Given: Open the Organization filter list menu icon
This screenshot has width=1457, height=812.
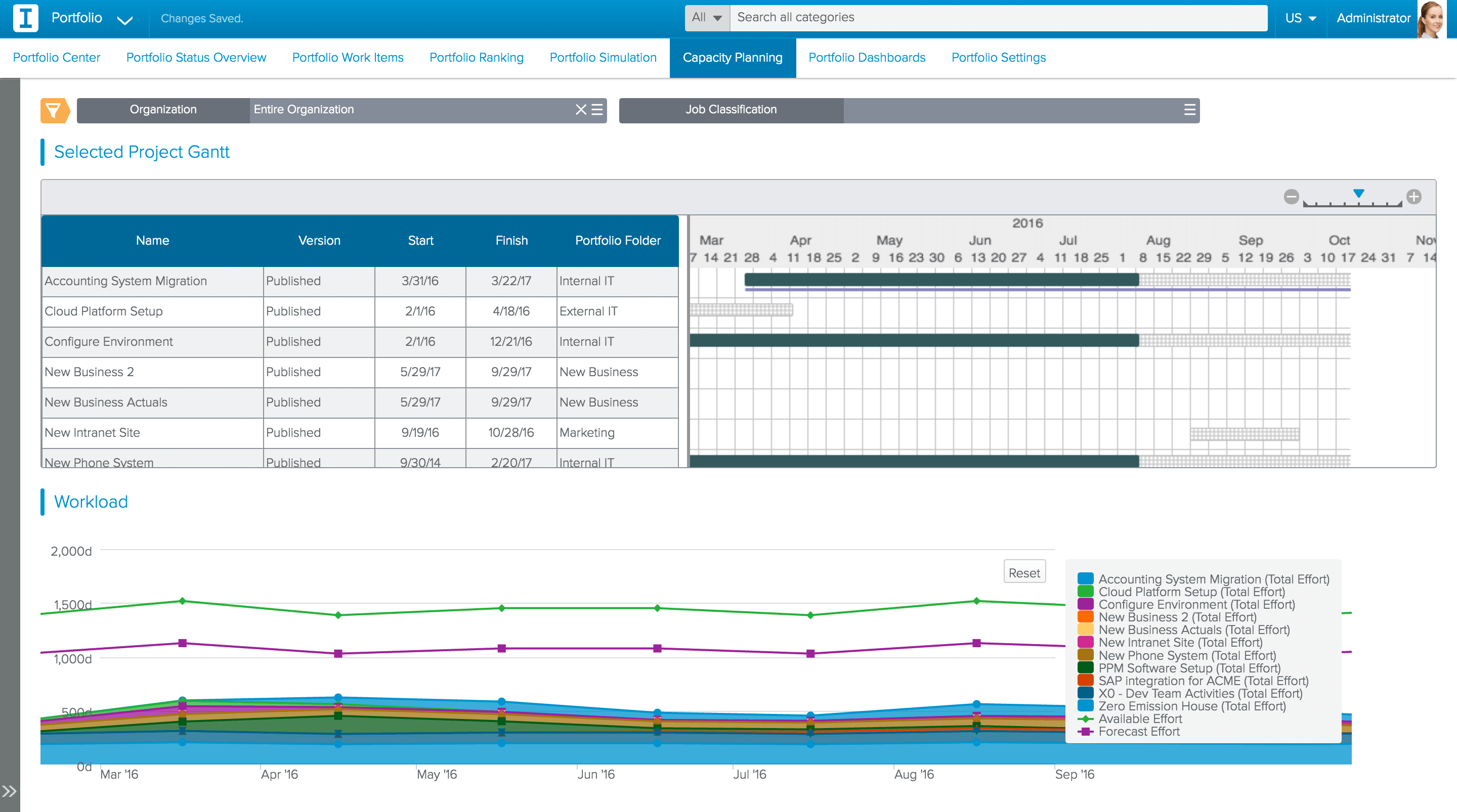Looking at the screenshot, I should [x=597, y=110].
